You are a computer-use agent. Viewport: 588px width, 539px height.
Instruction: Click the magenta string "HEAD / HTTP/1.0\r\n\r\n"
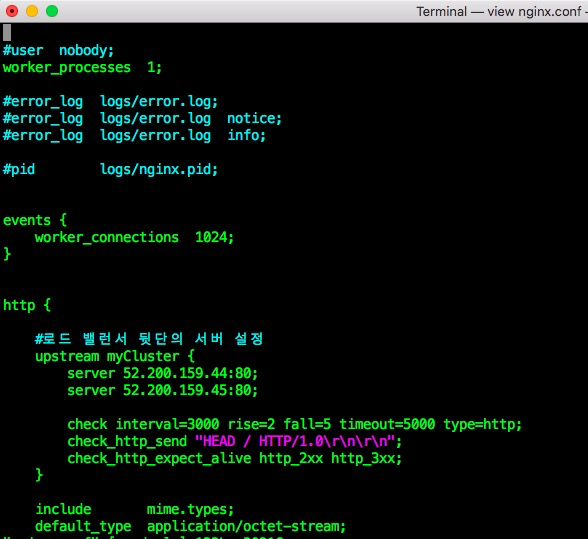pyautogui.click(x=296, y=441)
